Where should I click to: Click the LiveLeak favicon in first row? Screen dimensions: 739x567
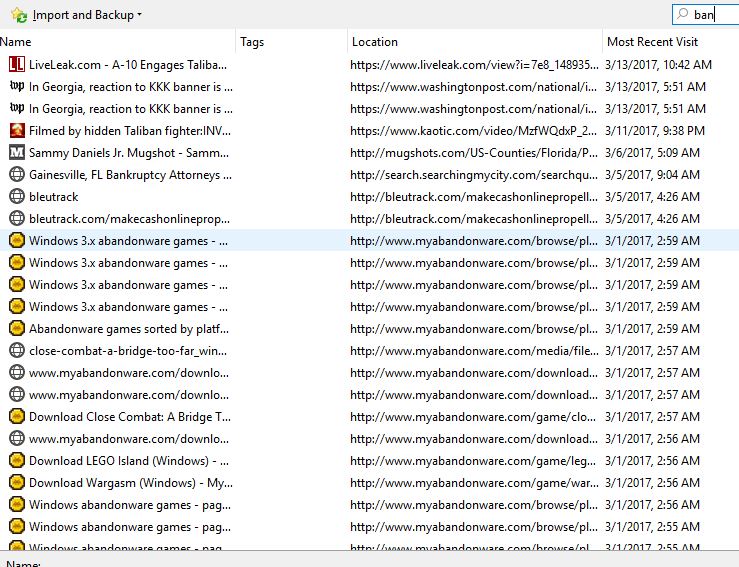[16, 65]
